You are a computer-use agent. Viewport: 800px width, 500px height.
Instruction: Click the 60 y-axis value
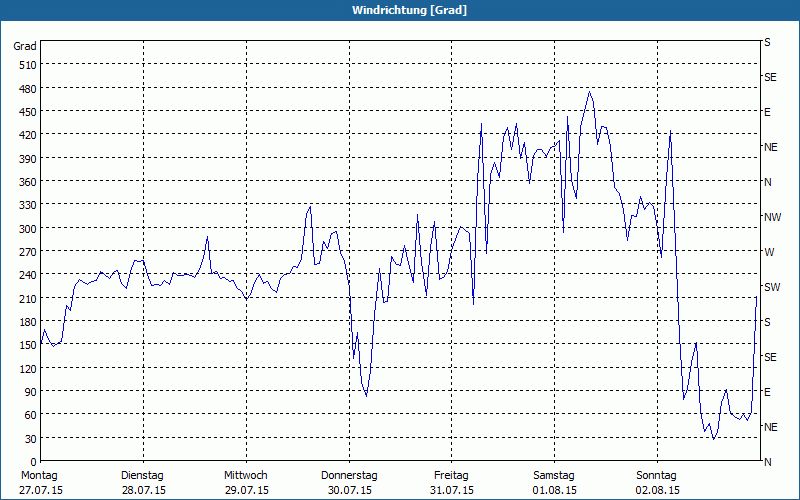pyautogui.click(x=31, y=416)
